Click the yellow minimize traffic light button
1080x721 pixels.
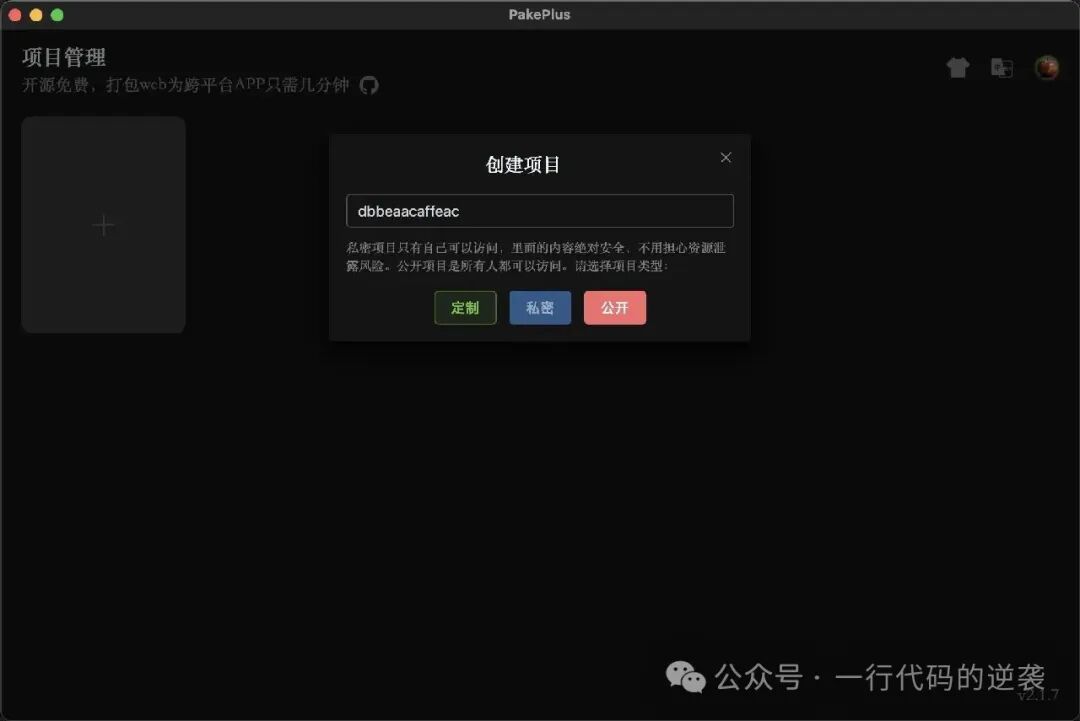click(36, 14)
